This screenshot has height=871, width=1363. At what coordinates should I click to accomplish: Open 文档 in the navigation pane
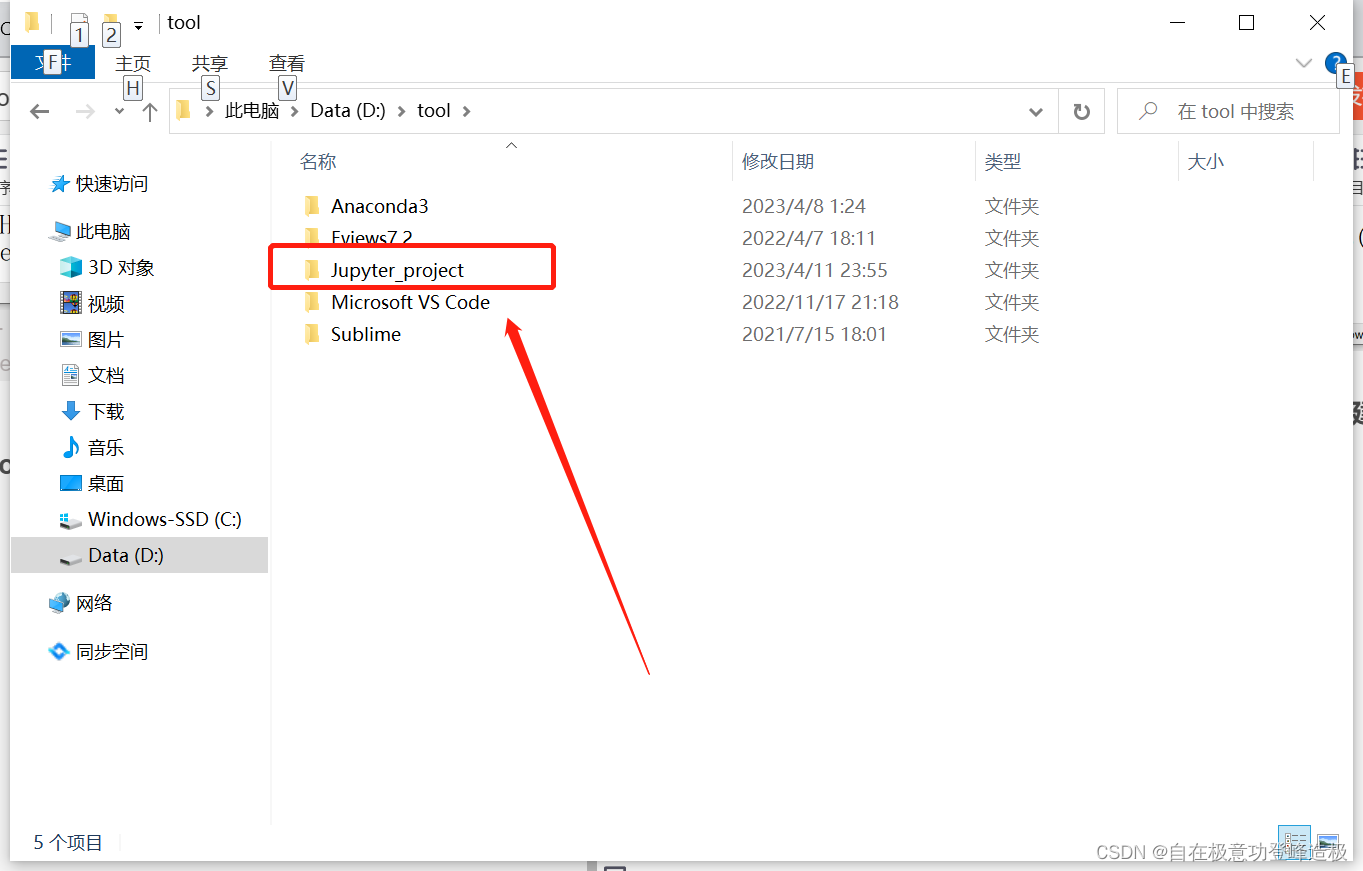click(x=106, y=376)
